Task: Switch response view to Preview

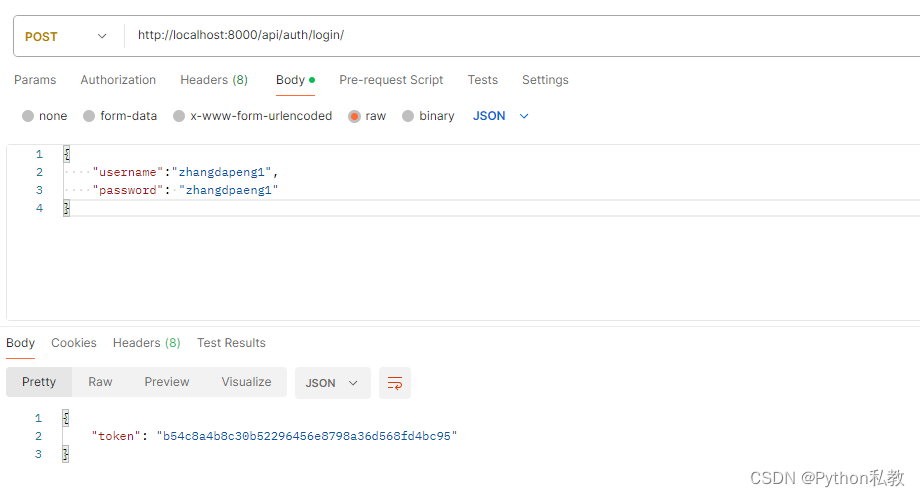Action: pyautogui.click(x=167, y=382)
